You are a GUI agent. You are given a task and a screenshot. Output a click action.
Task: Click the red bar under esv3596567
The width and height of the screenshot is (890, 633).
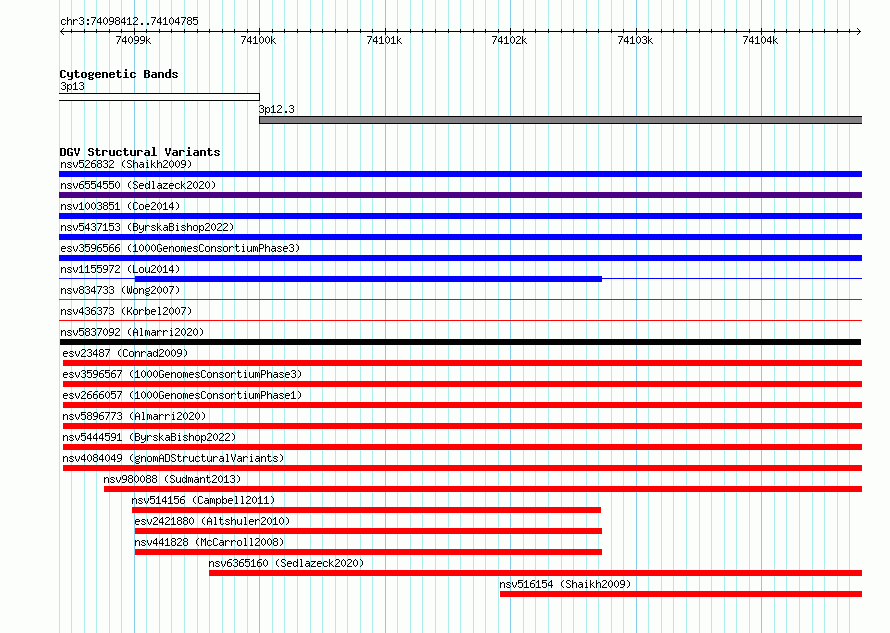(463, 384)
